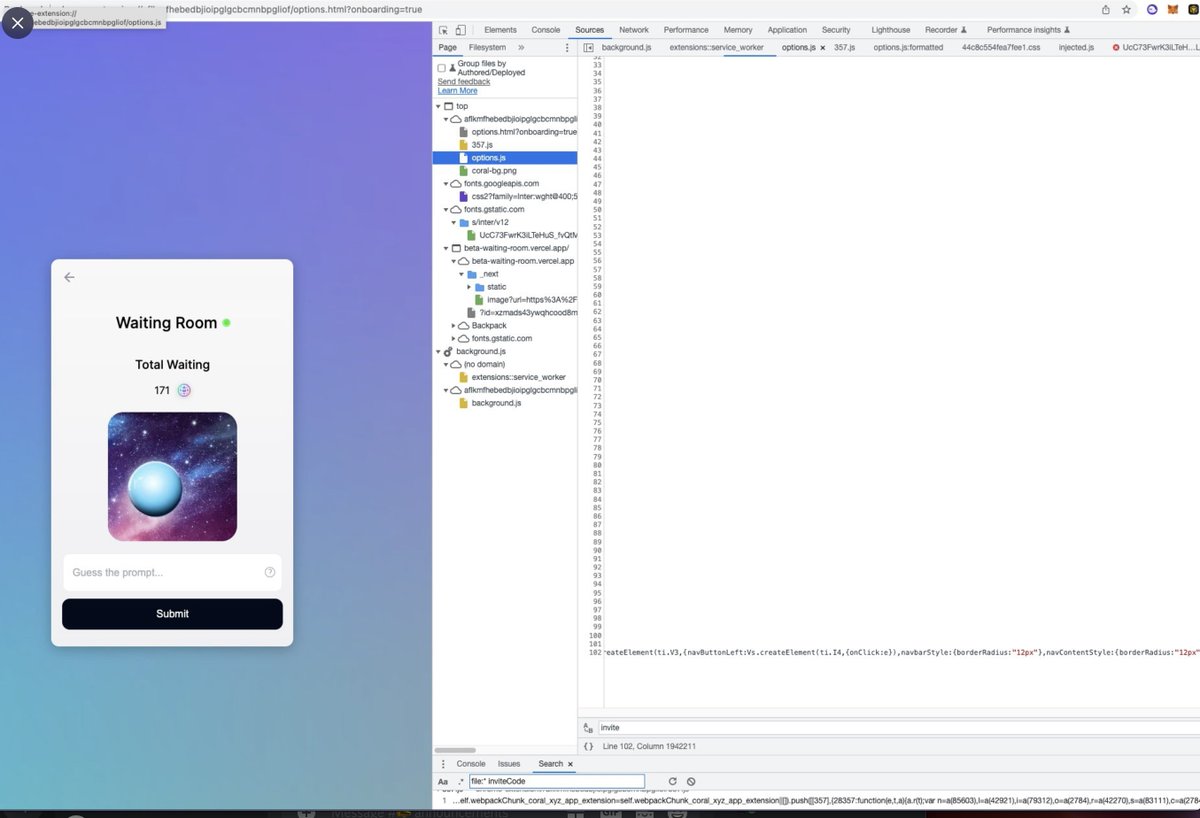Collapse the top frame tree node
This screenshot has width=1200, height=818.
tap(438, 106)
